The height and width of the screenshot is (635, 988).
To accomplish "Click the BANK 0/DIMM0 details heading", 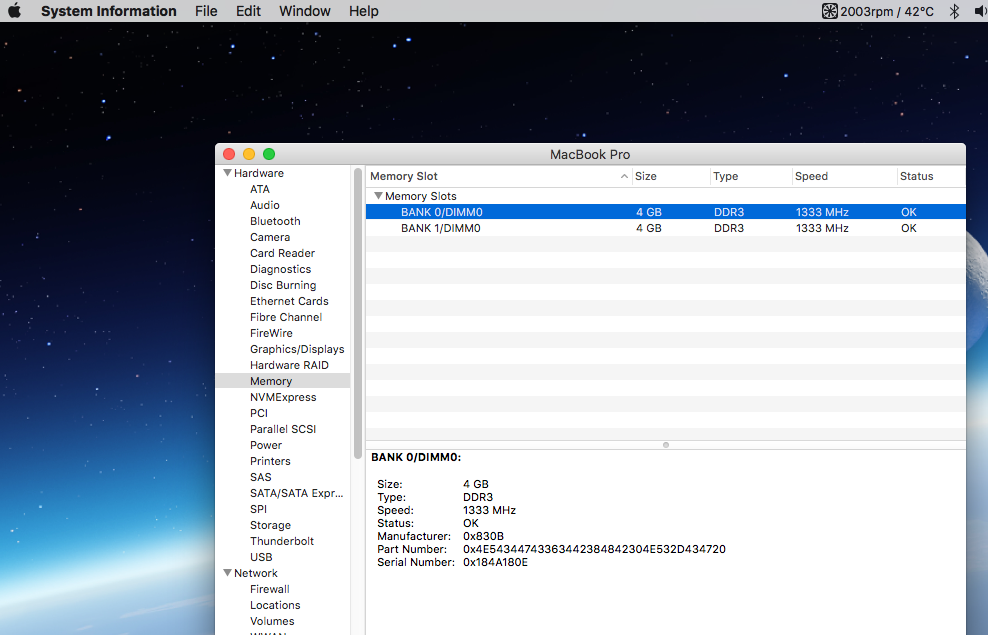I will coord(416,457).
